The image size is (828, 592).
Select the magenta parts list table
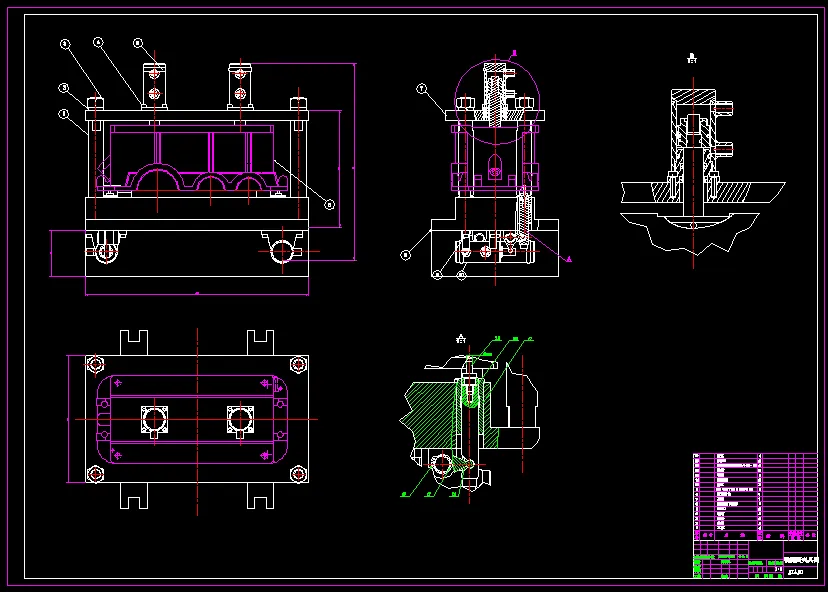click(755, 496)
